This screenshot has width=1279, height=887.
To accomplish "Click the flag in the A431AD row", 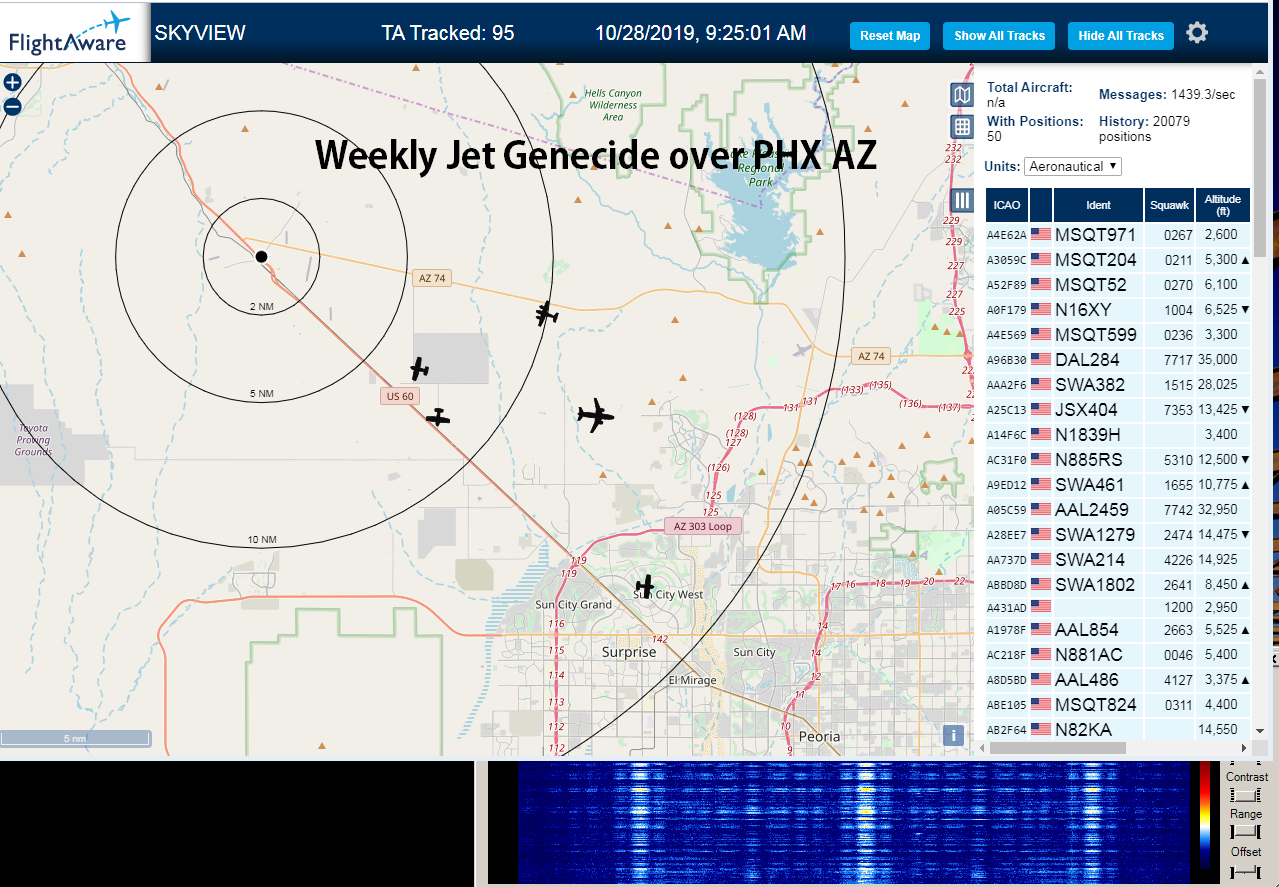I will pyautogui.click(x=1041, y=606).
